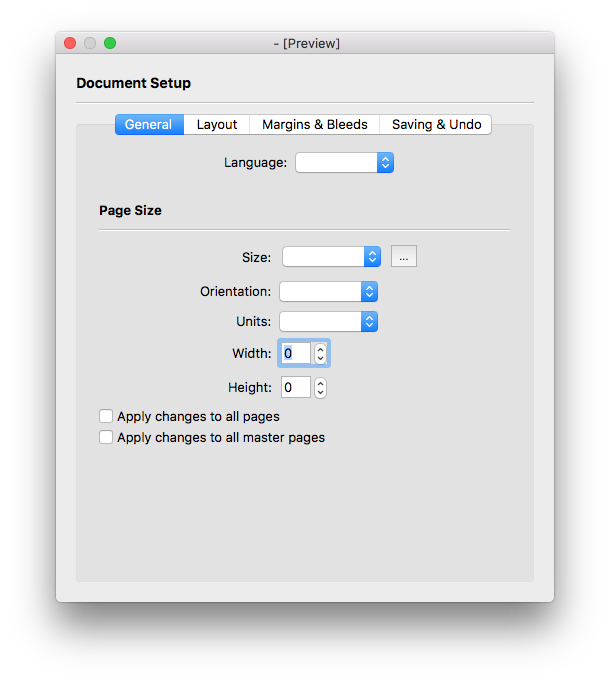
Task: Expand the Units dropdown
Action: (328, 322)
